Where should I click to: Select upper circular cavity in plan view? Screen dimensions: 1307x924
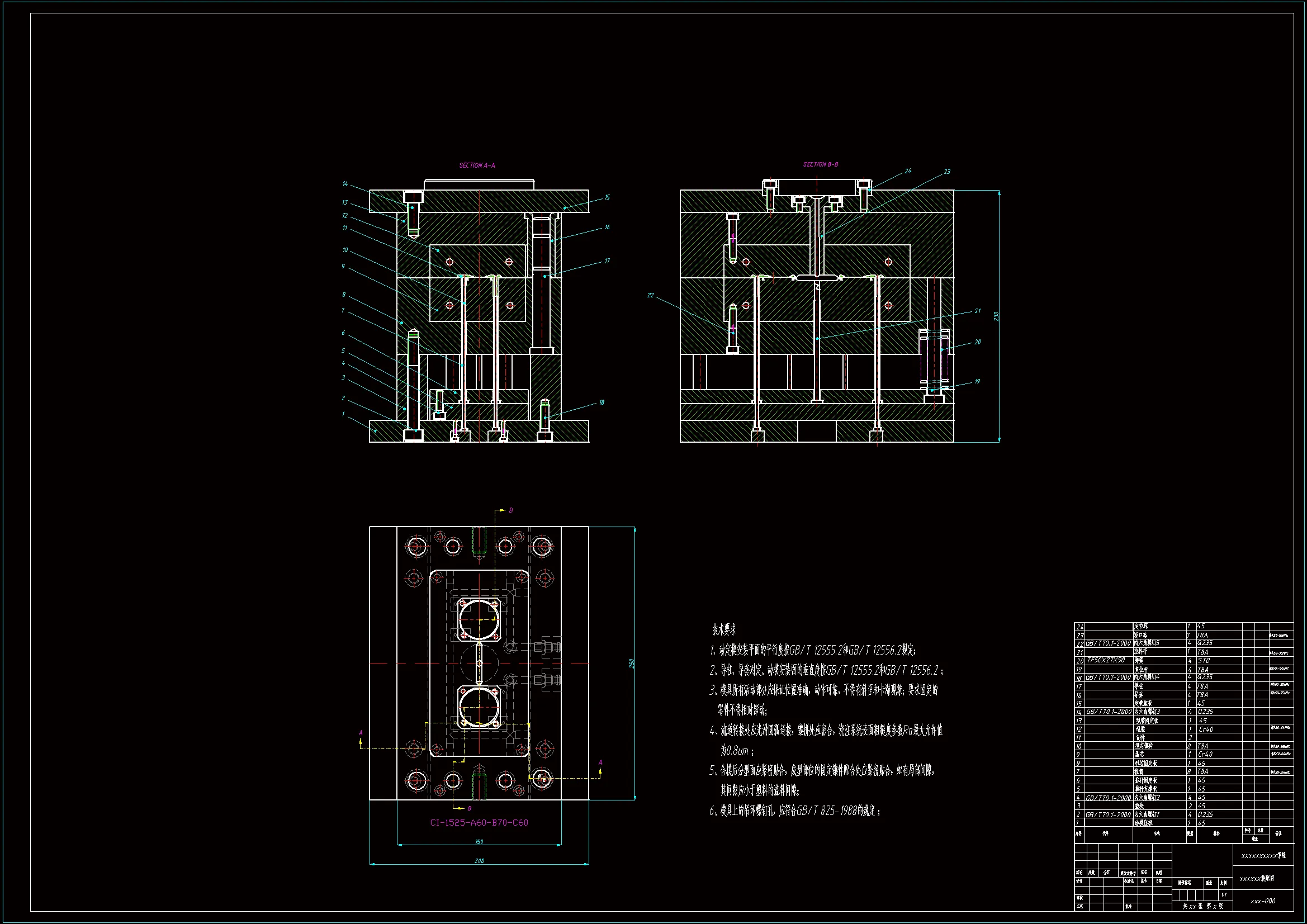click(x=479, y=619)
